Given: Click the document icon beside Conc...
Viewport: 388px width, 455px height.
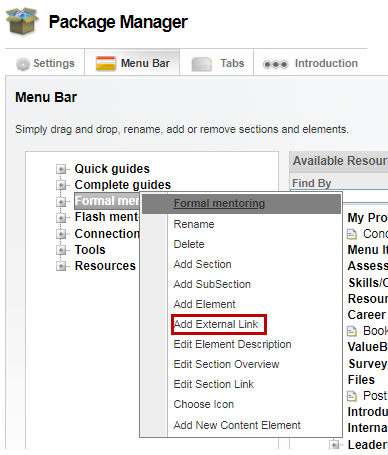Looking at the screenshot, I should (x=352, y=234).
